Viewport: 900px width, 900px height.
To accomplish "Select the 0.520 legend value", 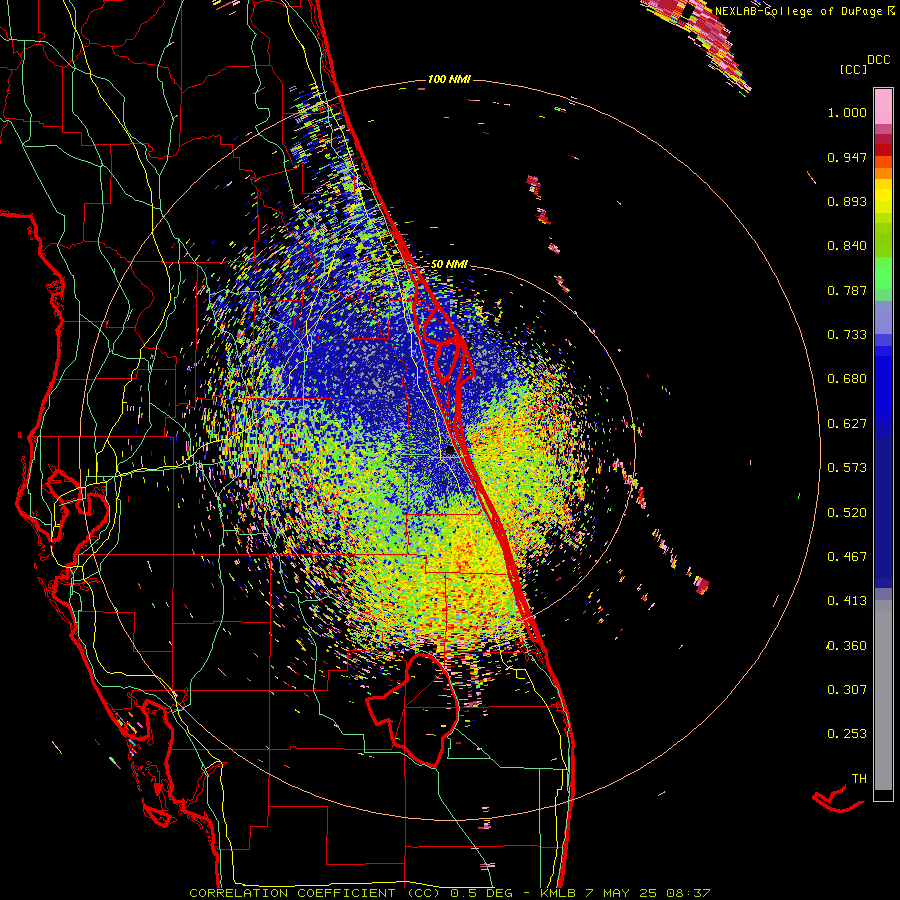I will (847, 513).
